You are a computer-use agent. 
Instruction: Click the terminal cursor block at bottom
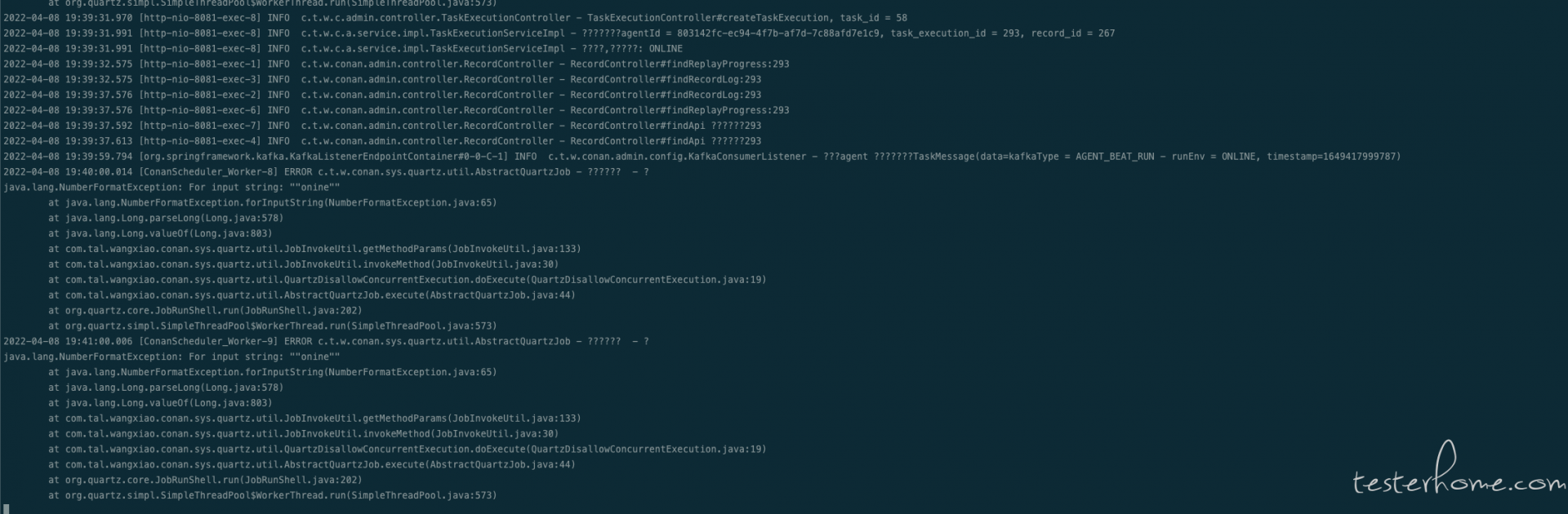click(7, 509)
